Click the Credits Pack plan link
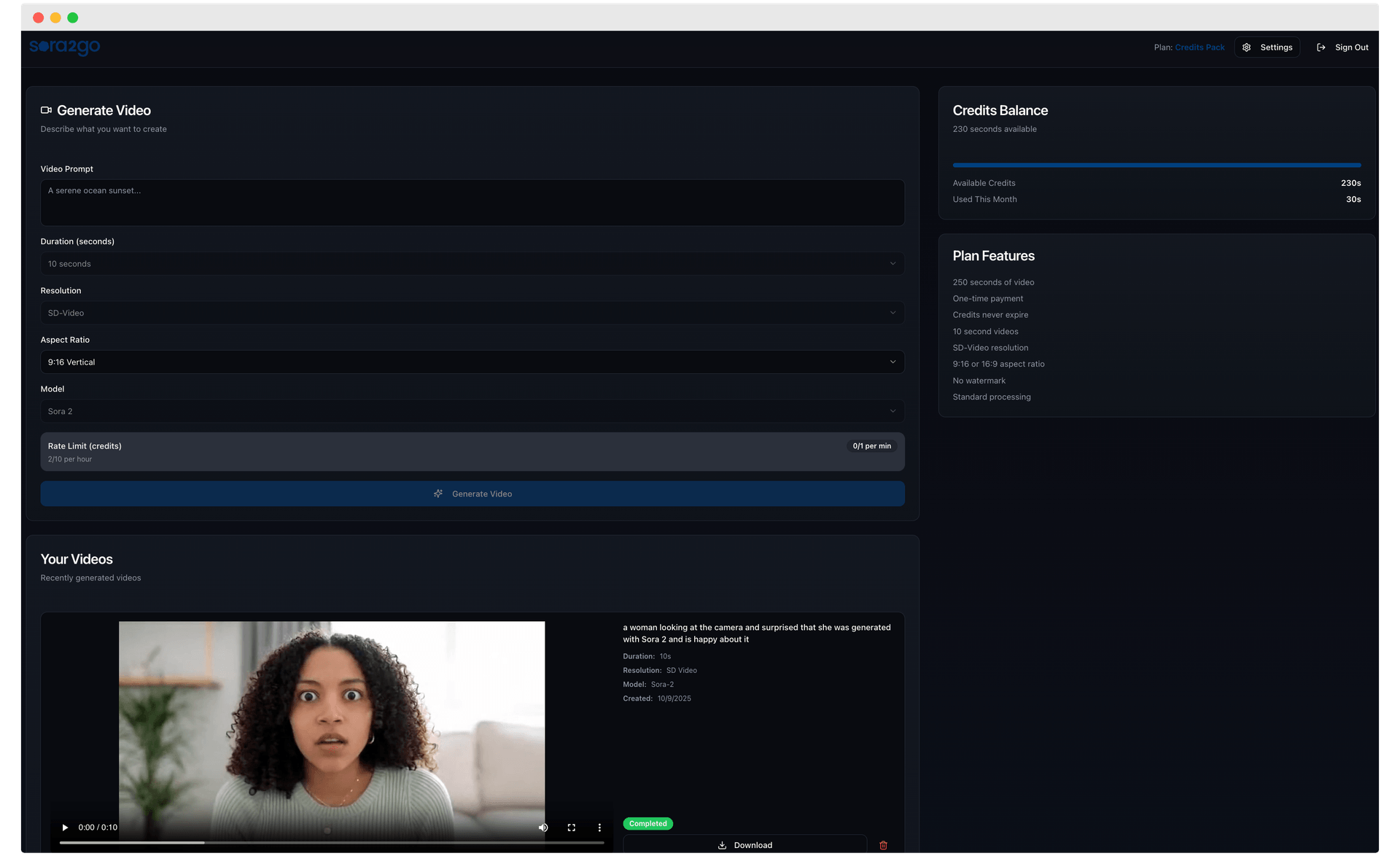The image size is (1400, 856). 1199,47
